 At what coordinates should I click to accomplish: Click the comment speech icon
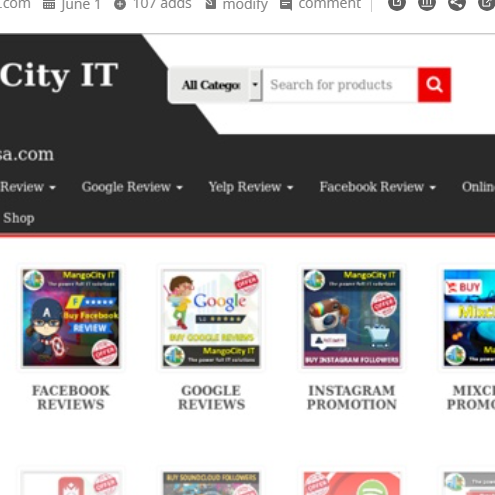pos(286,5)
